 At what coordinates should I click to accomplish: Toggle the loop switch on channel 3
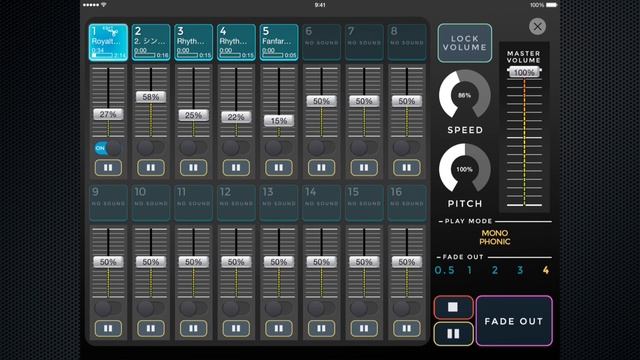pos(193,148)
